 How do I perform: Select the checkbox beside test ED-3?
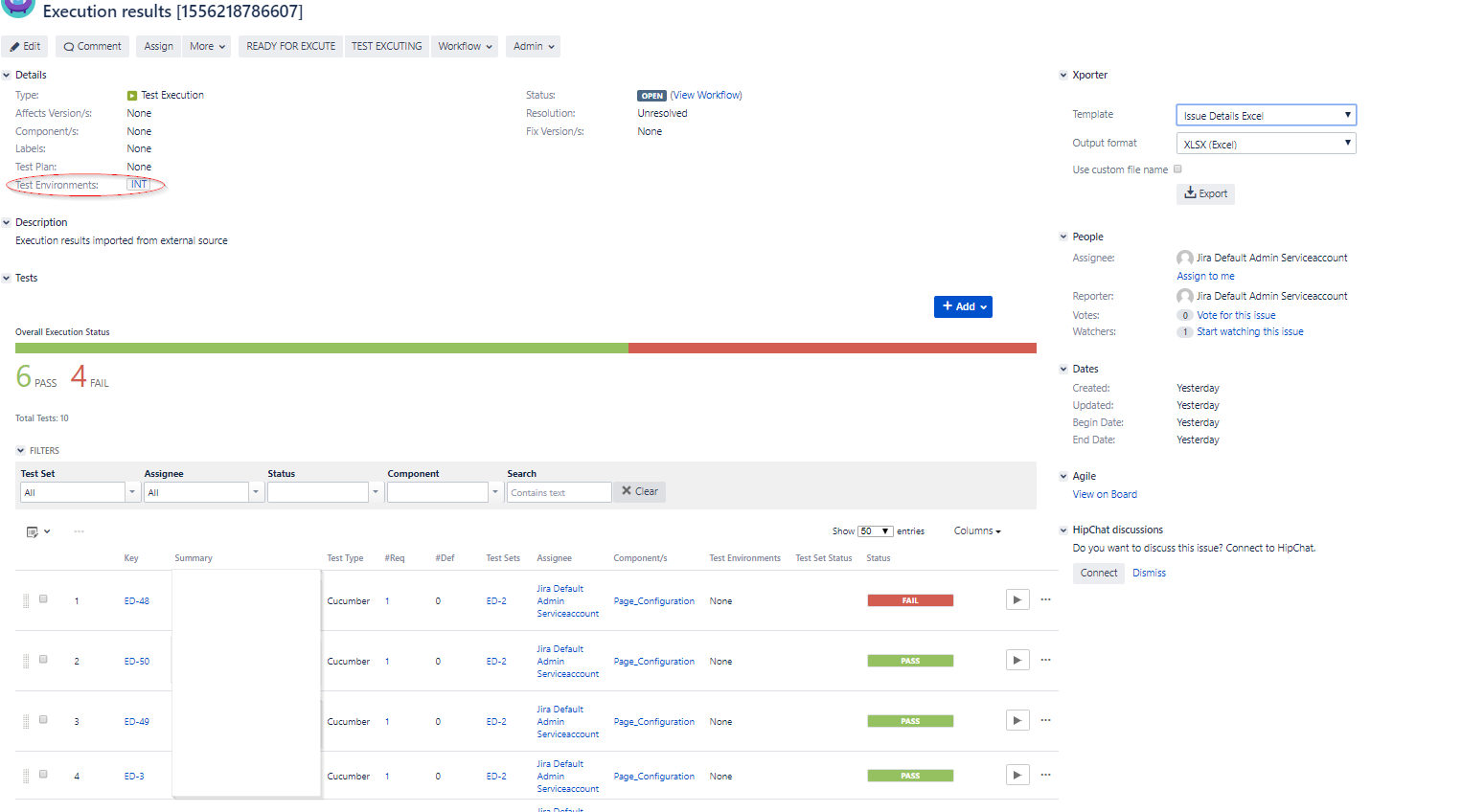click(x=43, y=773)
